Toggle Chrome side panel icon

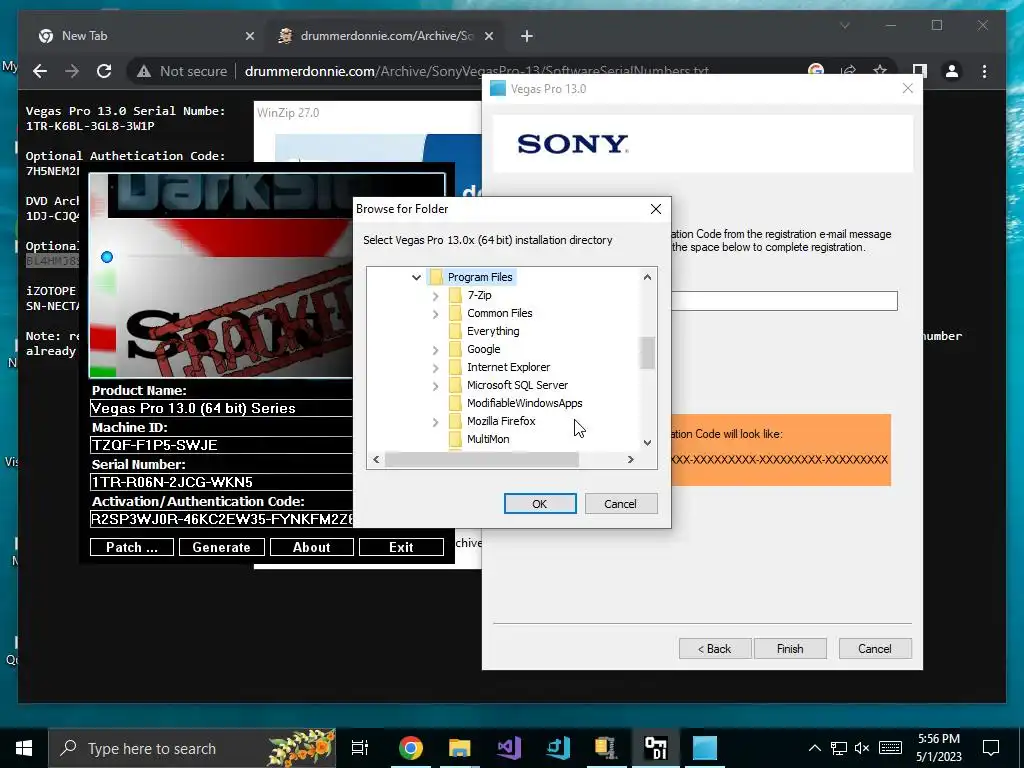[x=920, y=71]
